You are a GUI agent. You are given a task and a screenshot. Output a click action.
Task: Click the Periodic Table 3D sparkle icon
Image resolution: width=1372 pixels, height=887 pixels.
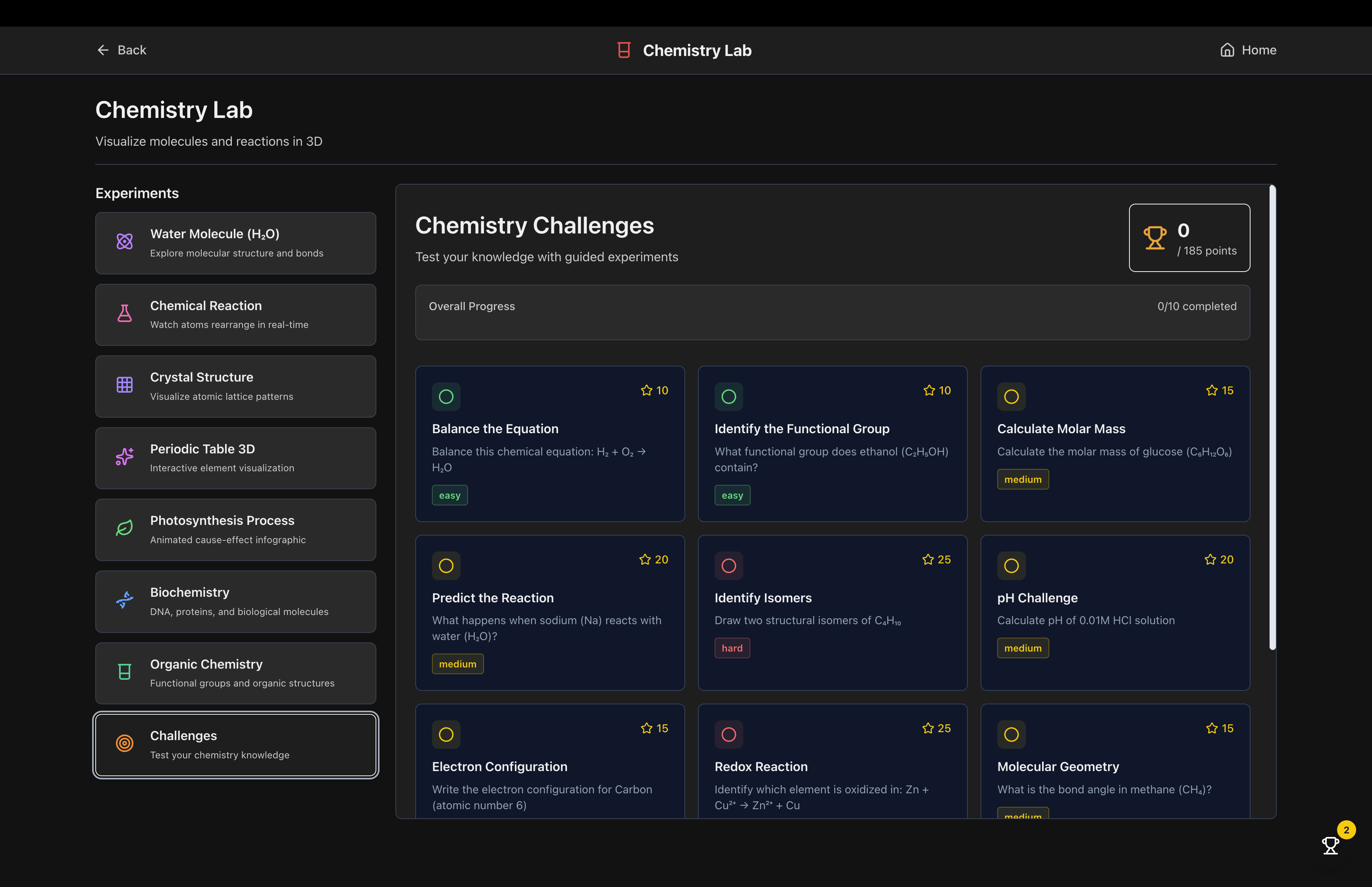point(124,457)
